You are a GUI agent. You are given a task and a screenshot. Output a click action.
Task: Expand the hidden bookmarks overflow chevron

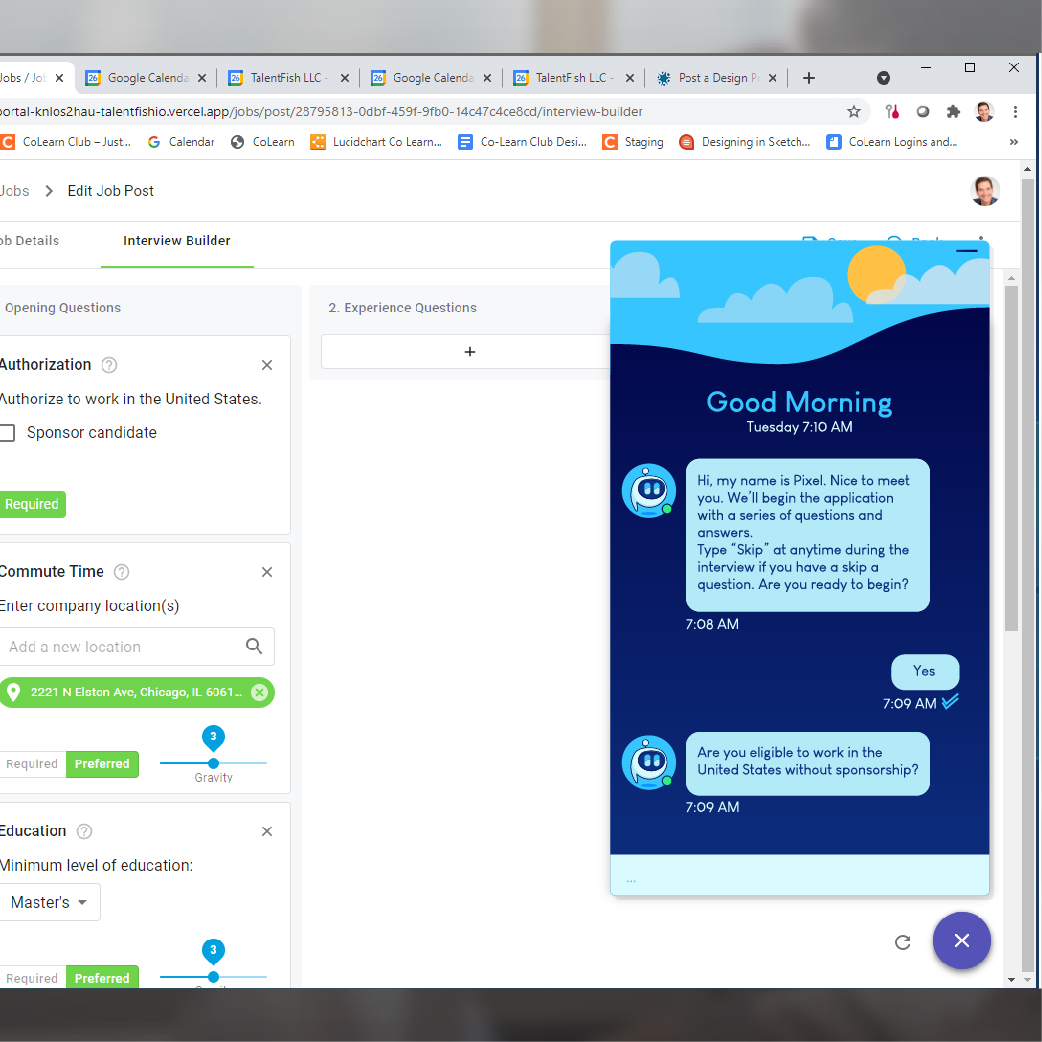click(1015, 142)
